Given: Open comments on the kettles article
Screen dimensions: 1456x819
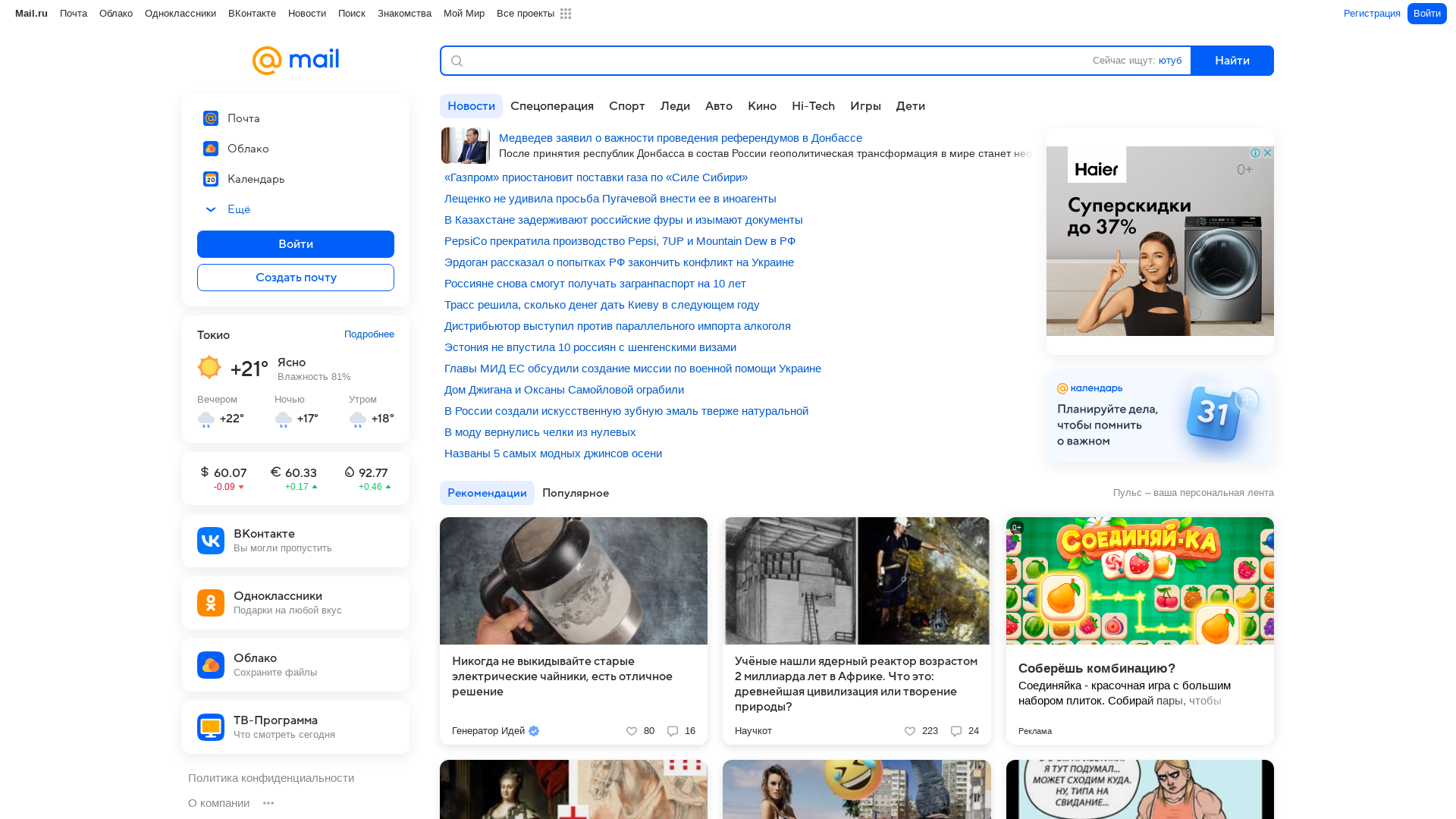Looking at the screenshot, I should 673,731.
